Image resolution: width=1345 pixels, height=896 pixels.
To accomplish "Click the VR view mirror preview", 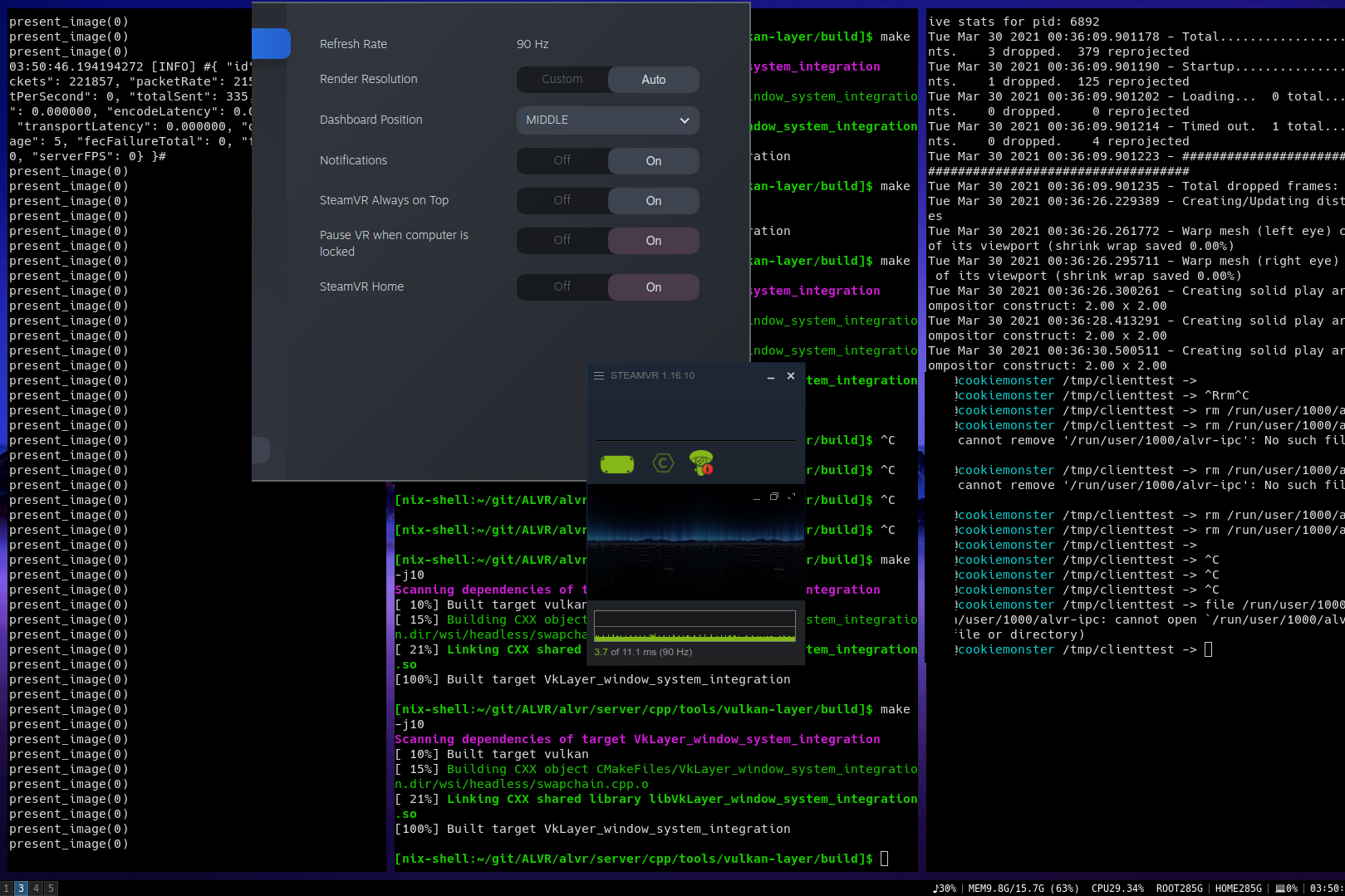I will pyautogui.click(x=695, y=544).
